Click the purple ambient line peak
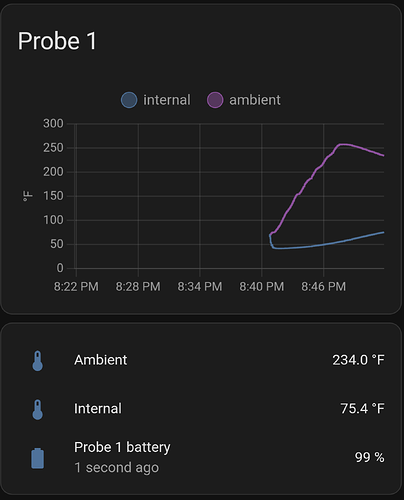The image size is (404, 500). click(343, 145)
